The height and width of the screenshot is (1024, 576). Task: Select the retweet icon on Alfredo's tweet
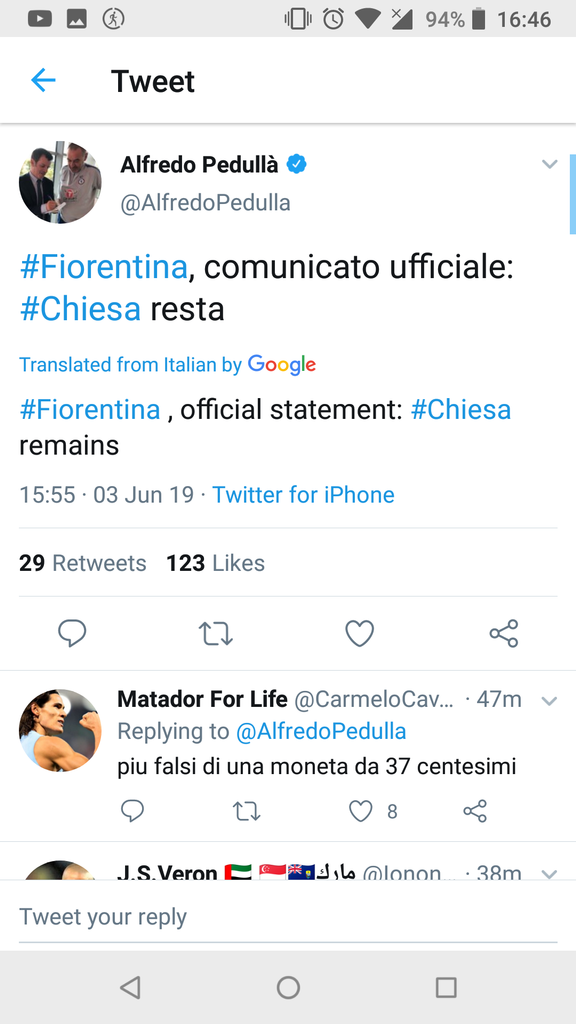(x=216, y=633)
